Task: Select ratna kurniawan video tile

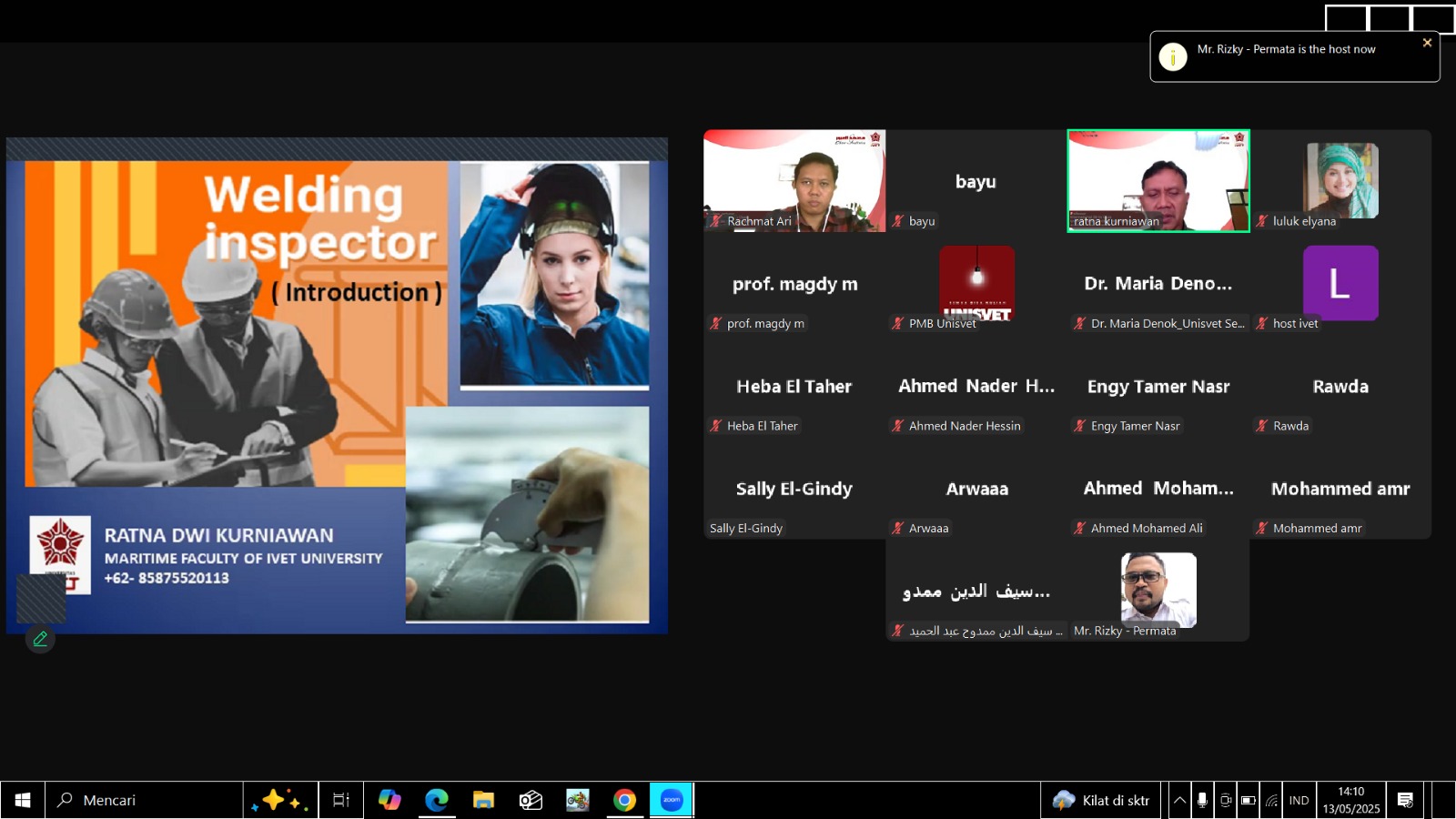Action: pos(1158,181)
